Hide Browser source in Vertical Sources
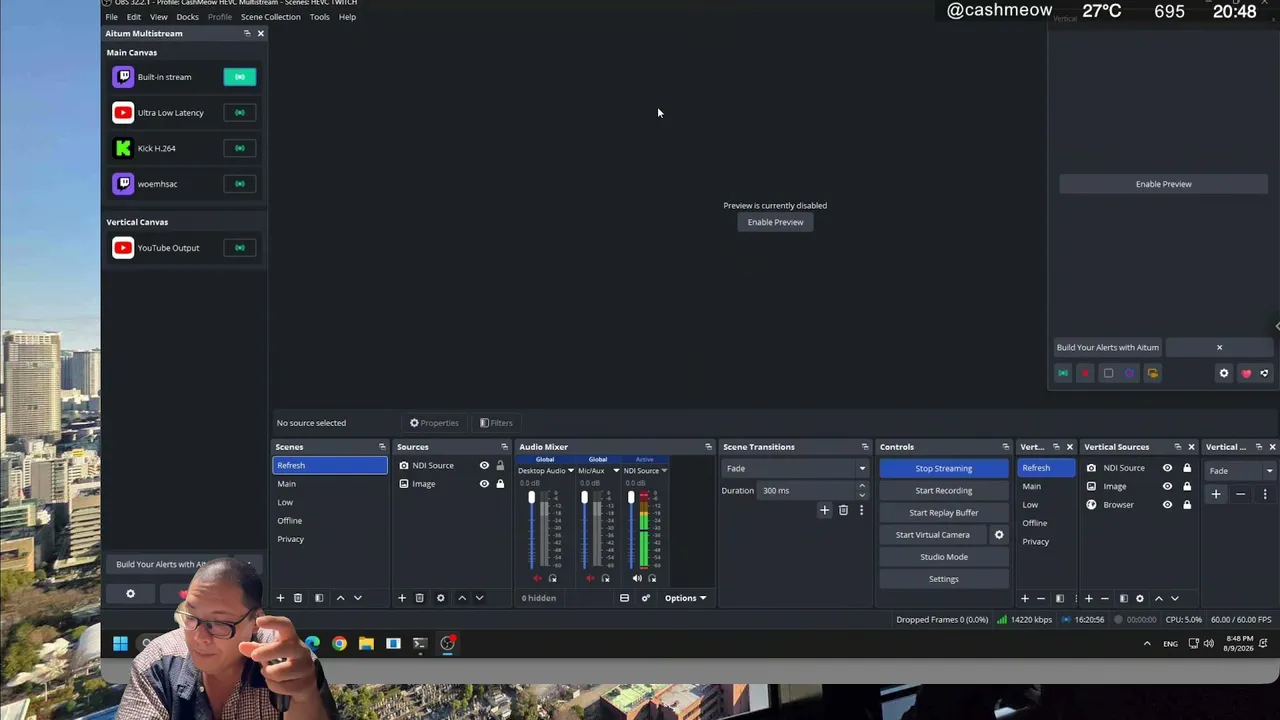The height and width of the screenshot is (720, 1280). click(1167, 505)
